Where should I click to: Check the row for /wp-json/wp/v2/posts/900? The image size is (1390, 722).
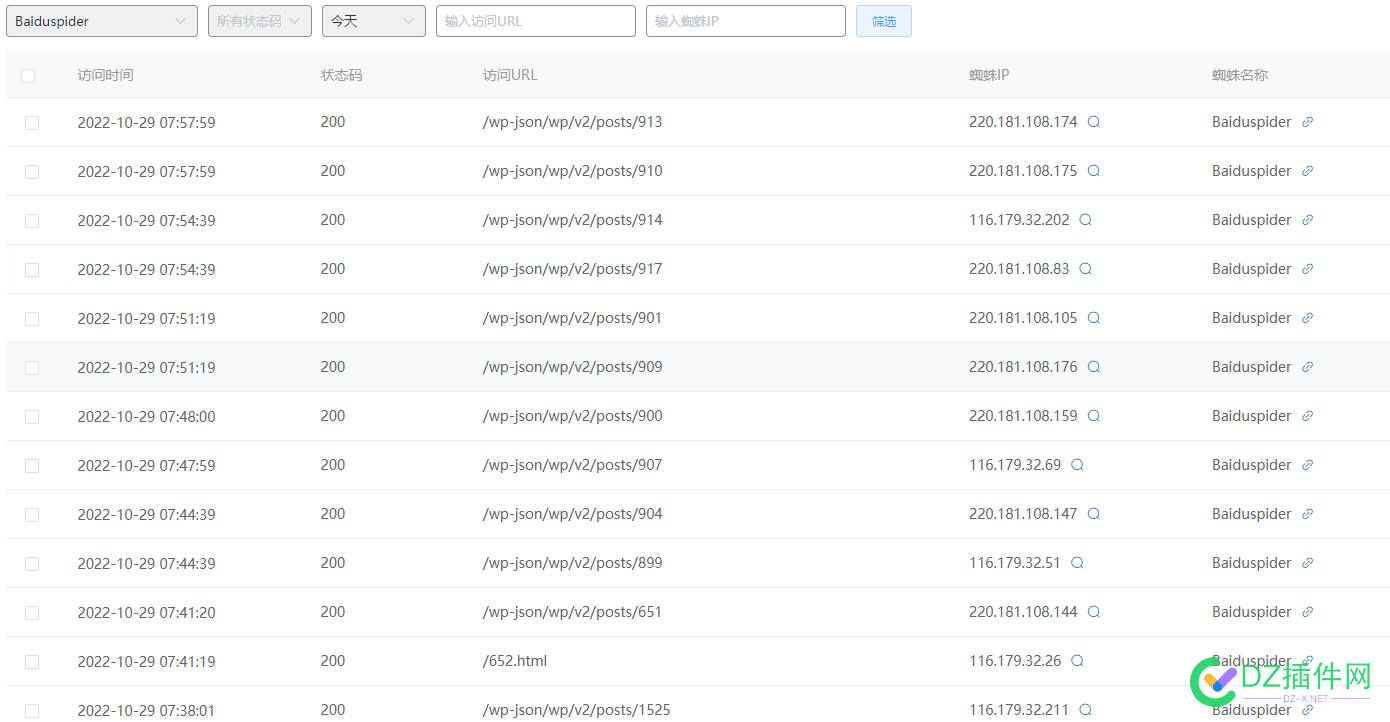point(32,417)
